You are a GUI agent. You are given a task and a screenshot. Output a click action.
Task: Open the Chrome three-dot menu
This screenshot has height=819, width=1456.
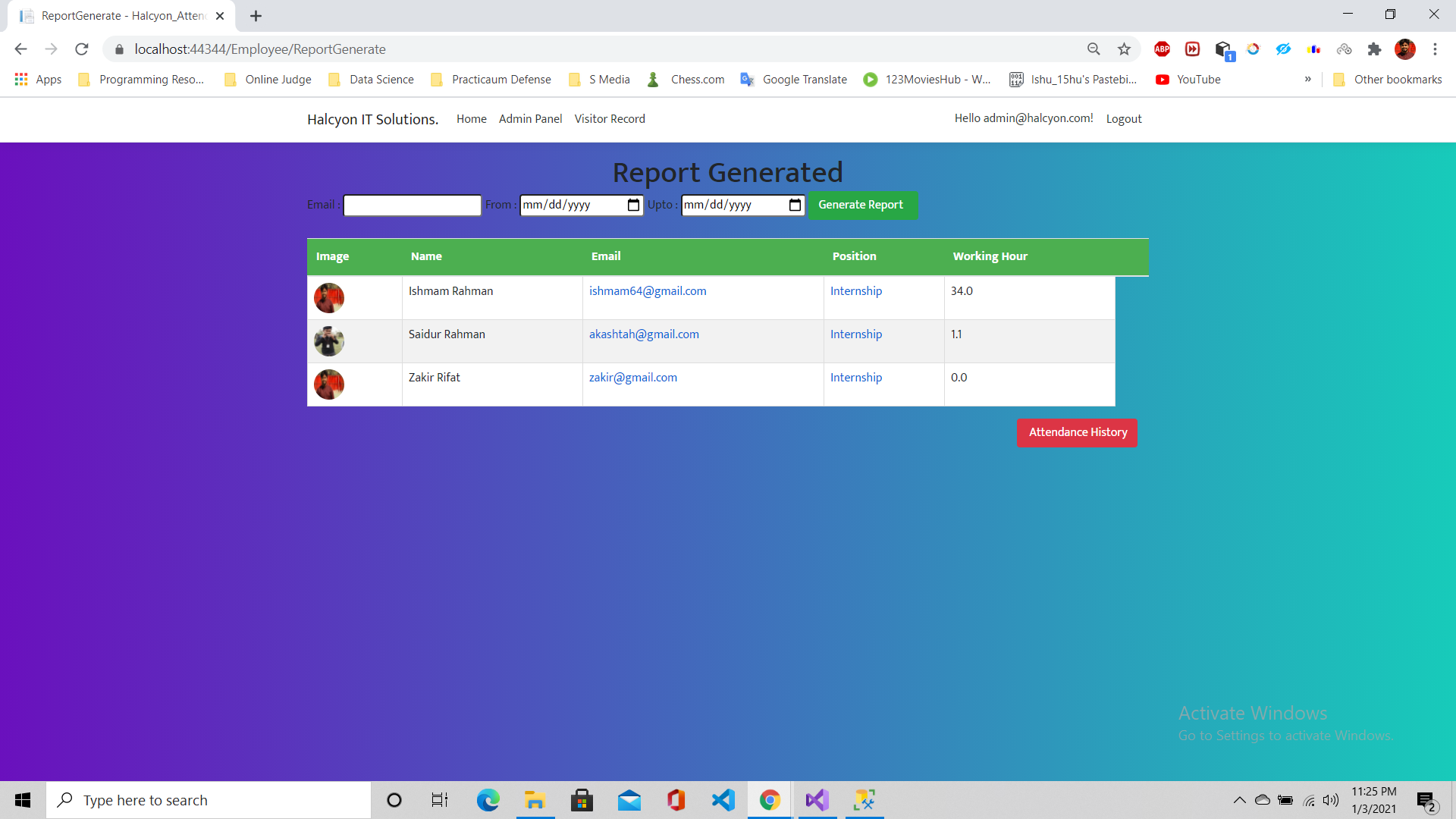pos(1435,49)
